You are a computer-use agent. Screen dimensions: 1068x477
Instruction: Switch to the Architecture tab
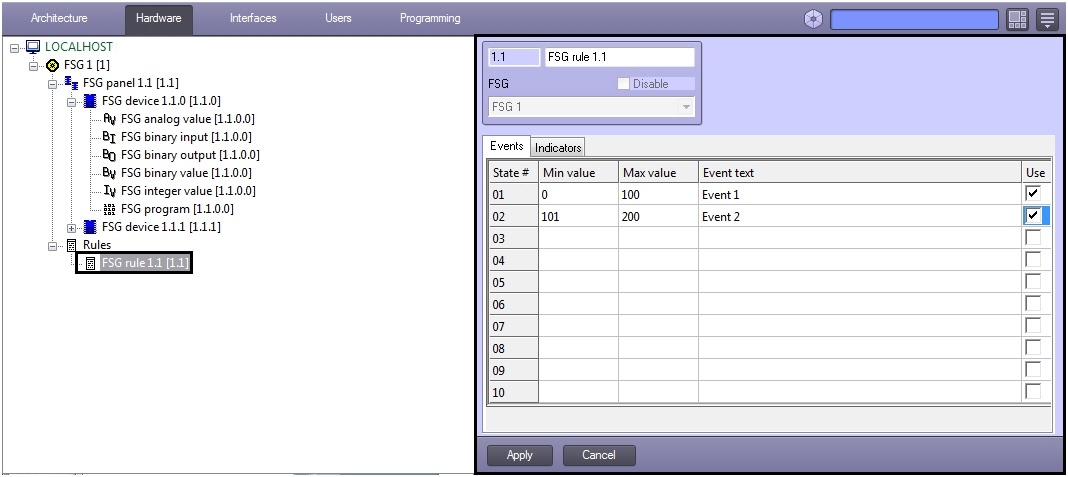(x=59, y=18)
